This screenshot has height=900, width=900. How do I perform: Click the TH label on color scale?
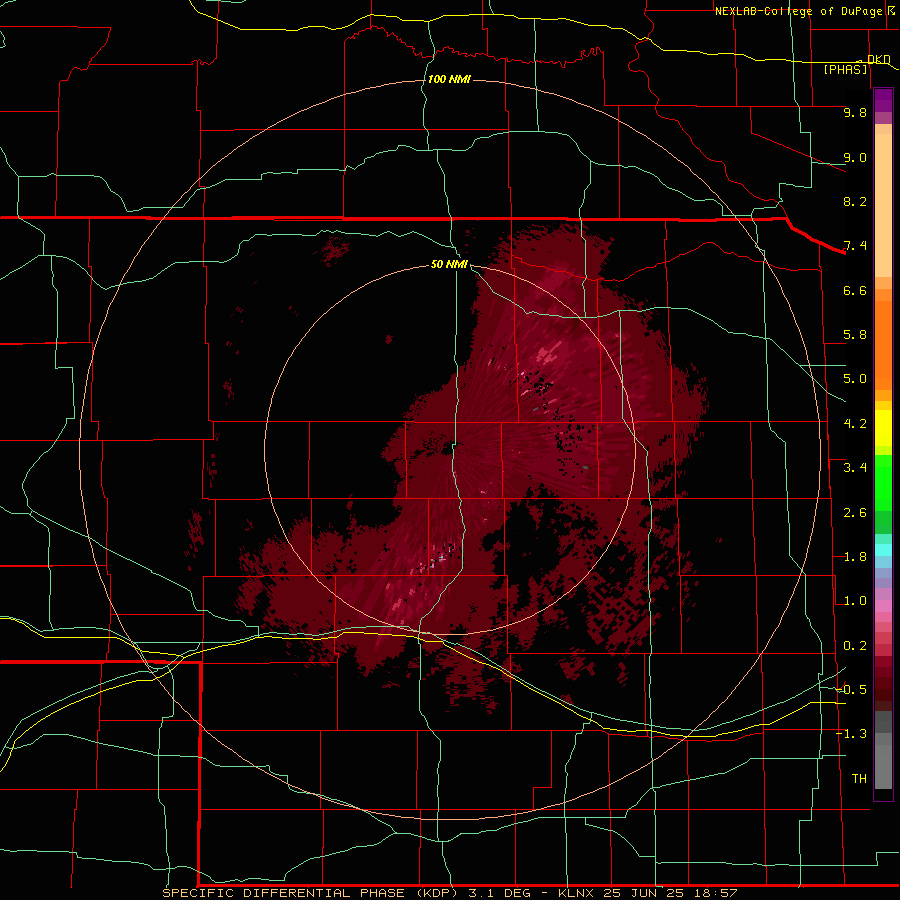pos(859,779)
